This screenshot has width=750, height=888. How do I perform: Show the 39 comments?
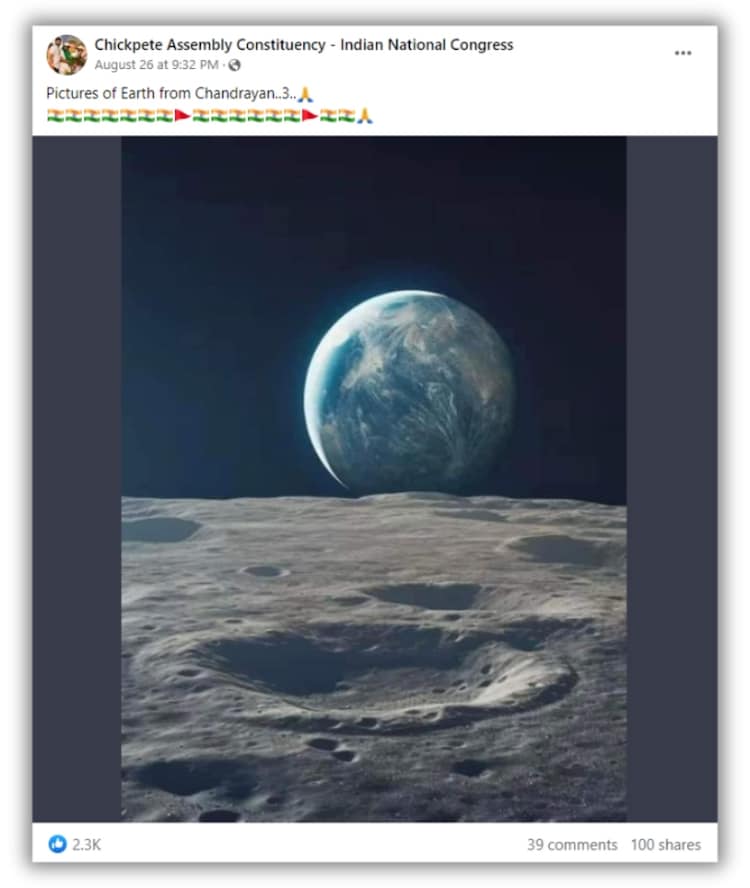572,845
